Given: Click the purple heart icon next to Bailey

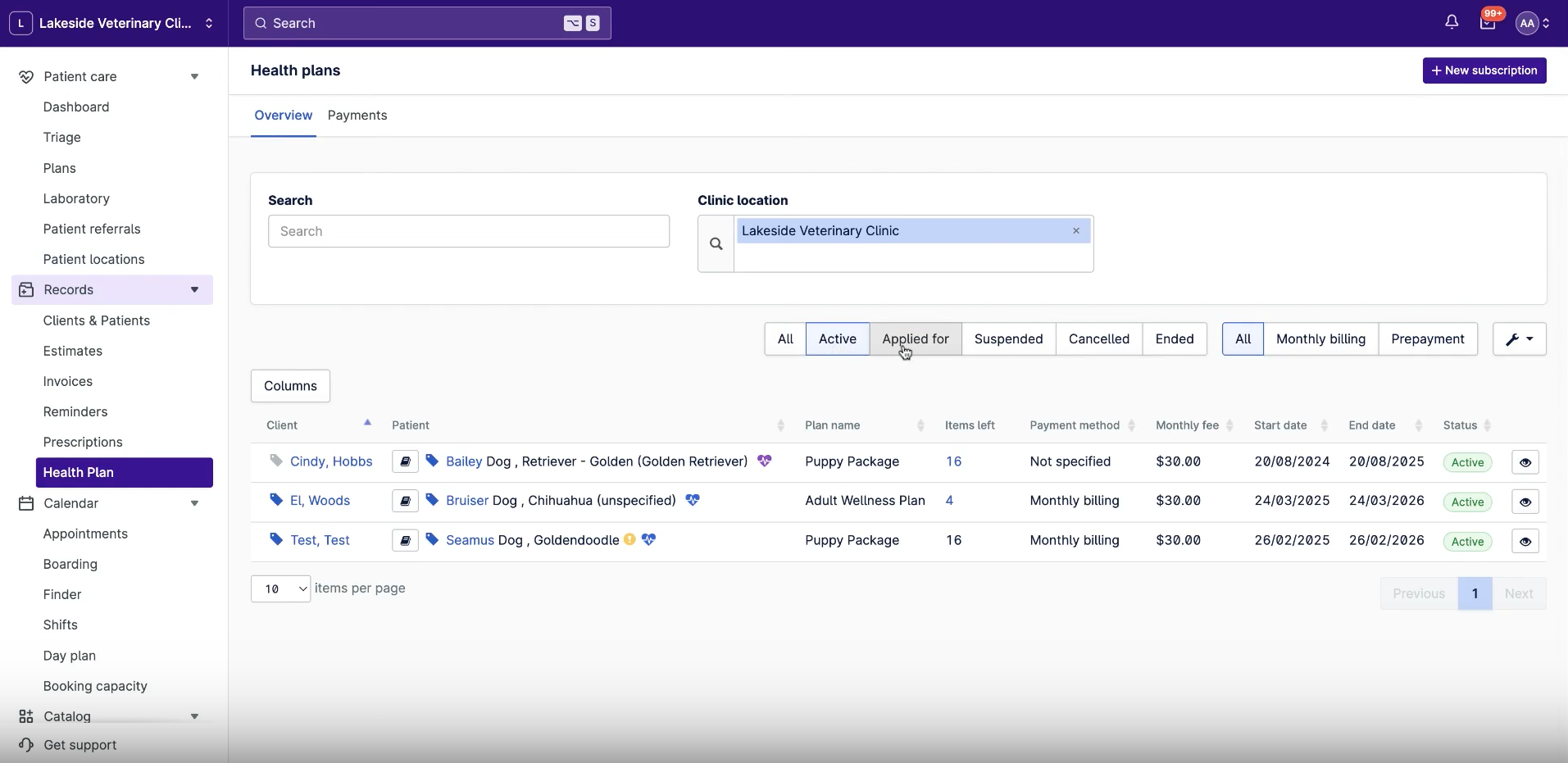Looking at the screenshot, I should (765, 461).
